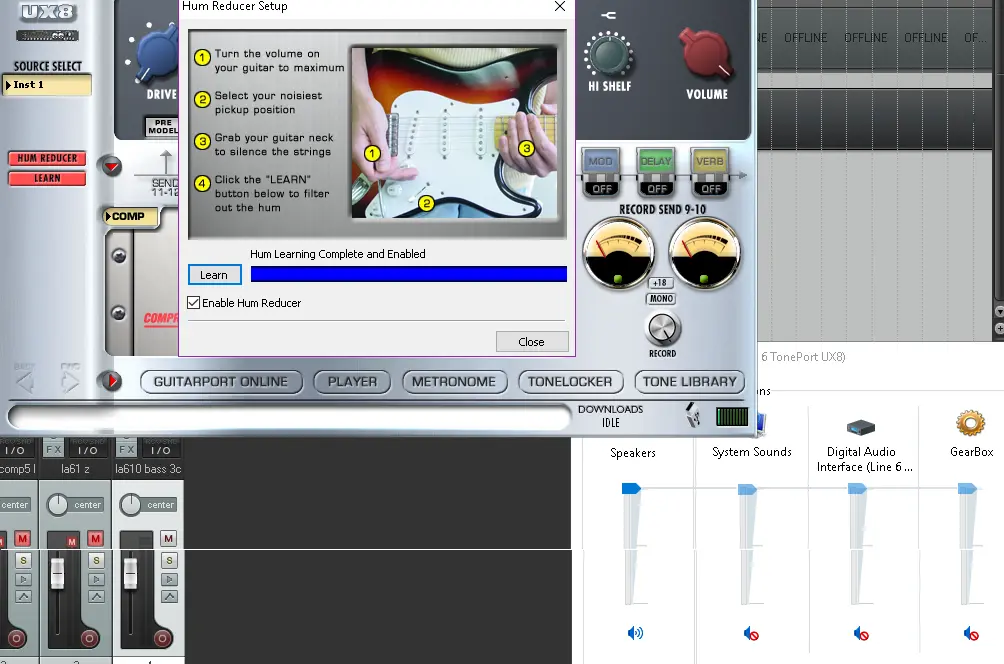Uncheck Enable Hum Reducer checkbox
This screenshot has height=664, width=1004.
[194, 303]
